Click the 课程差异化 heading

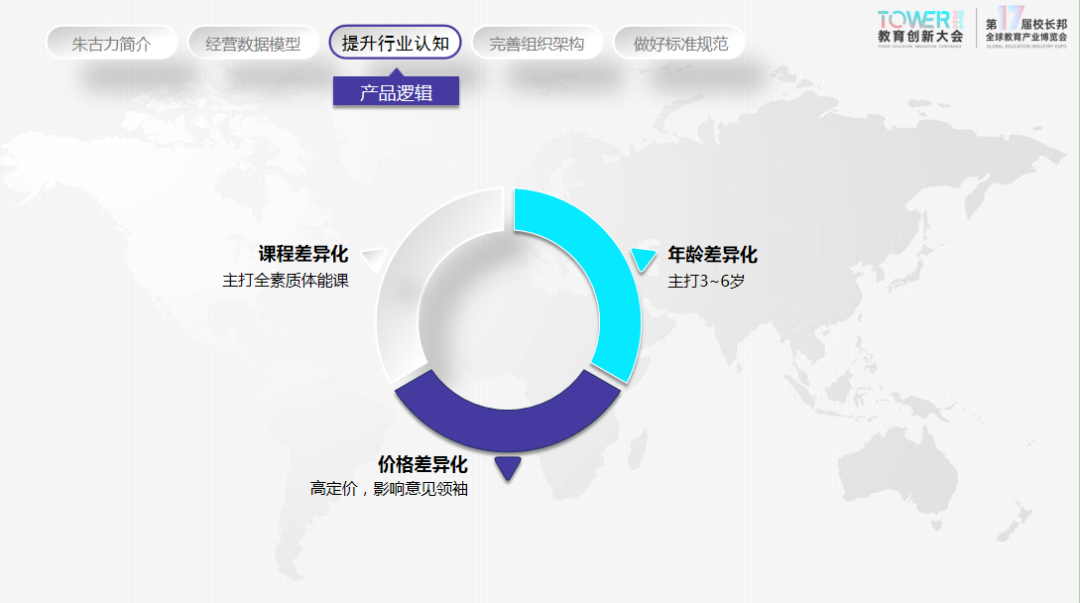click(303, 254)
